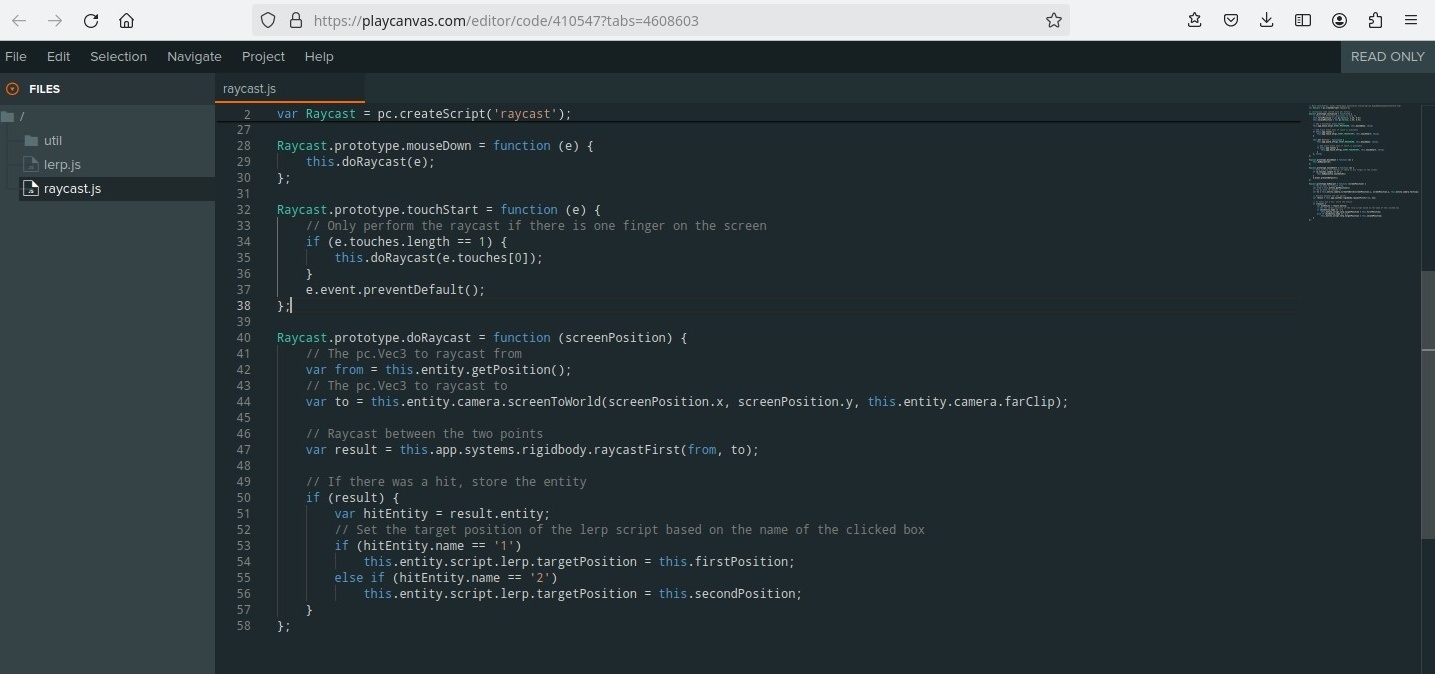Click the FILES panel header
Screen dimensions: 1435x674
[107, 89]
